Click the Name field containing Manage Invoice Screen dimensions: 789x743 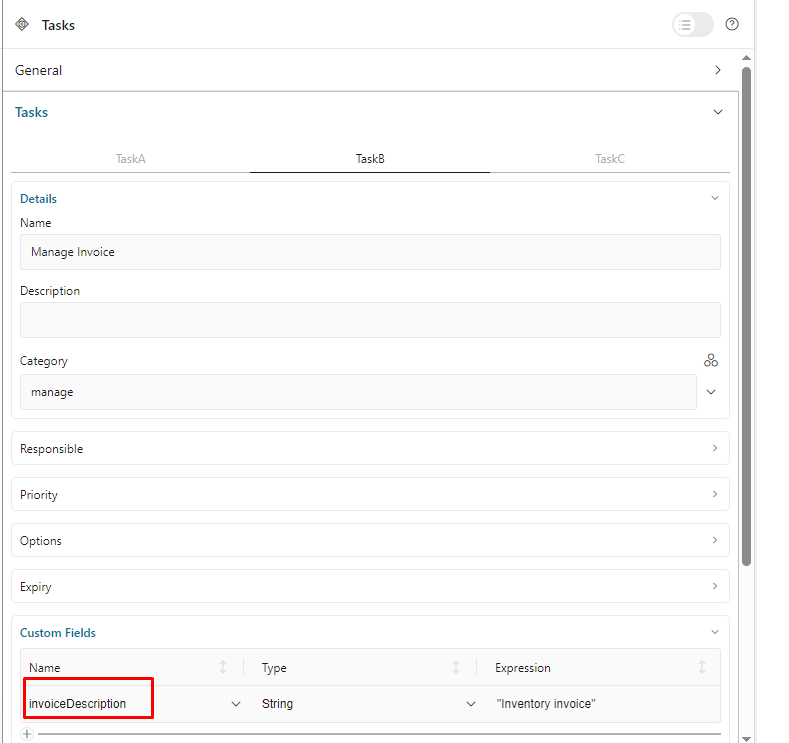pyautogui.click(x=370, y=252)
